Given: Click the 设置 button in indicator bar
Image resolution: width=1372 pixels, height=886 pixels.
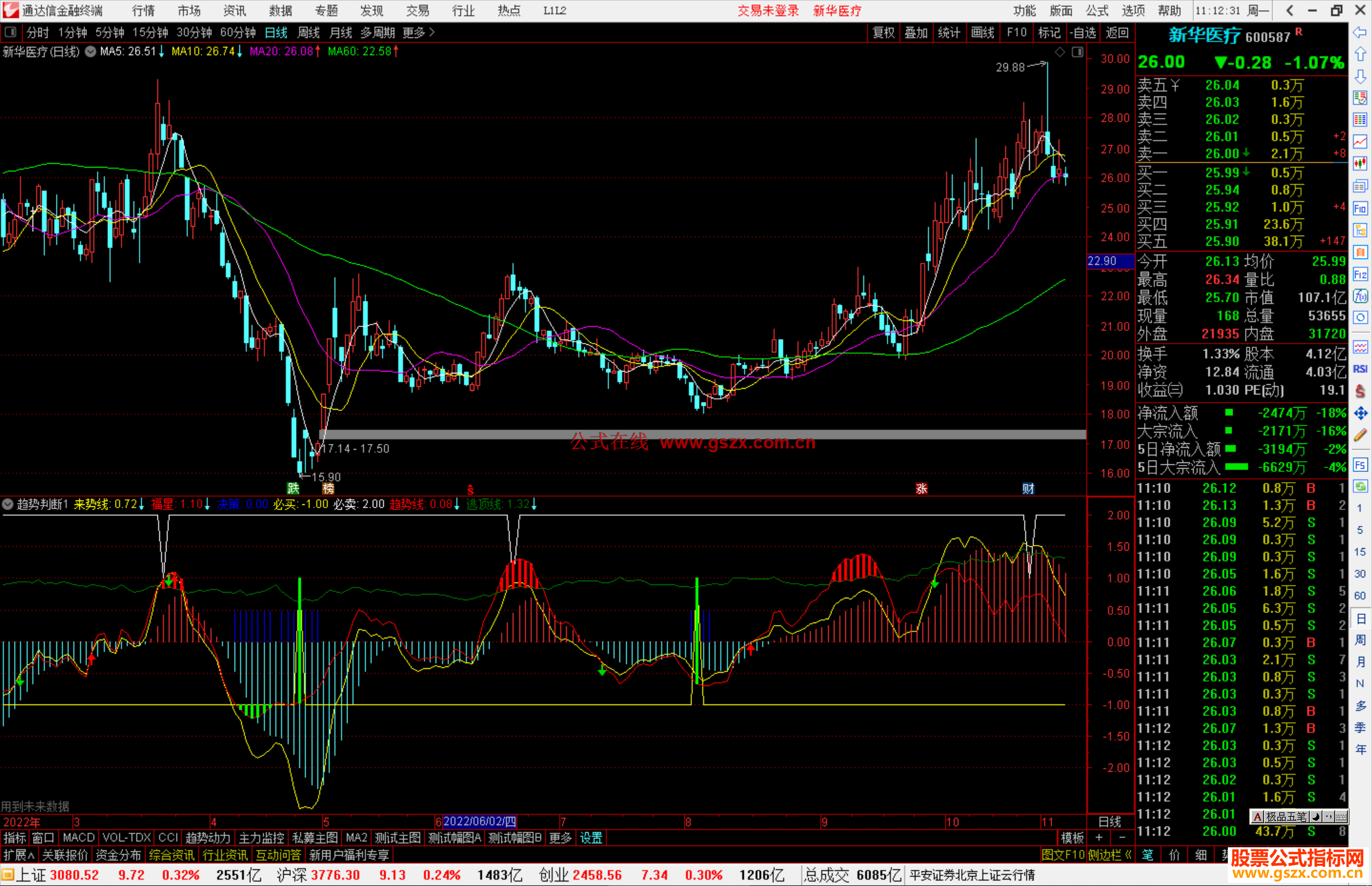Looking at the screenshot, I should tap(591, 838).
